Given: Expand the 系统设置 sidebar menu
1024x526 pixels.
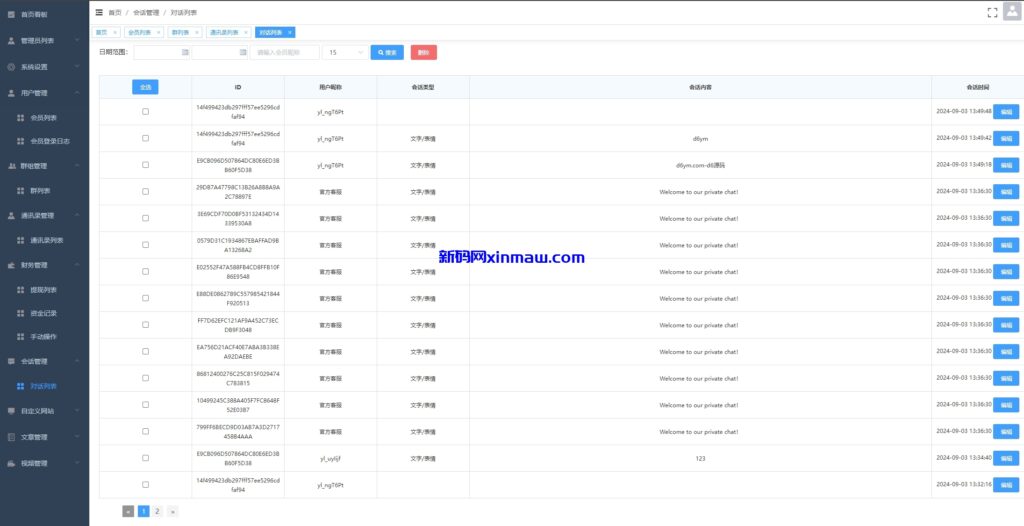Looking at the screenshot, I should click(40, 67).
